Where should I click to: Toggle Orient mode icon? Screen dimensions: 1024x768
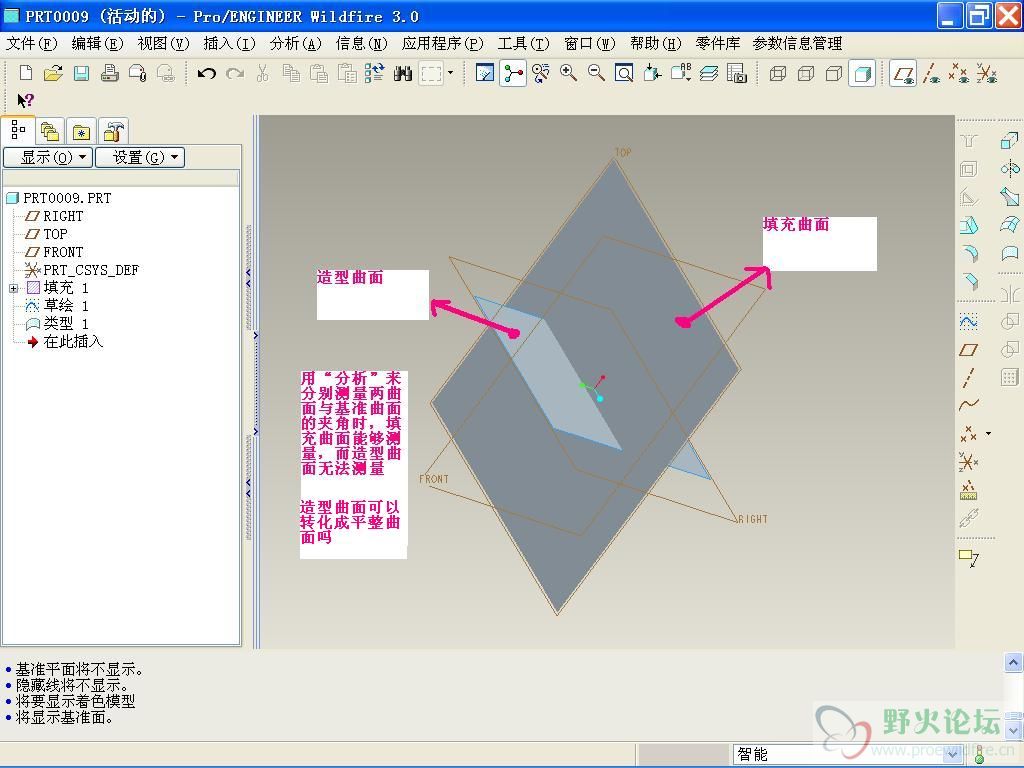pos(541,73)
